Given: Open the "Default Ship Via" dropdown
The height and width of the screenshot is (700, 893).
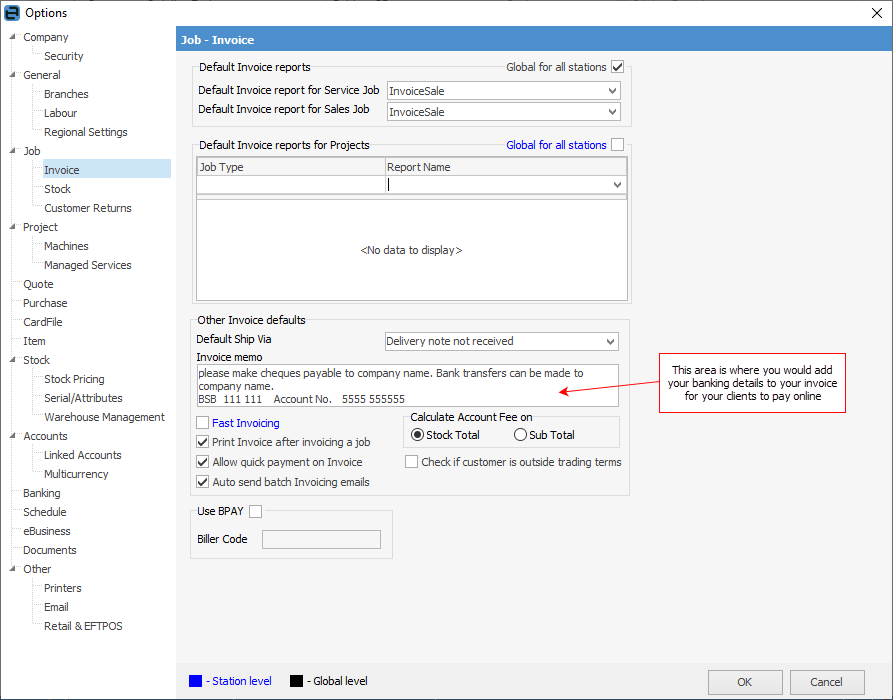Looking at the screenshot, I should pyautogui.click(x=611, y=341).
